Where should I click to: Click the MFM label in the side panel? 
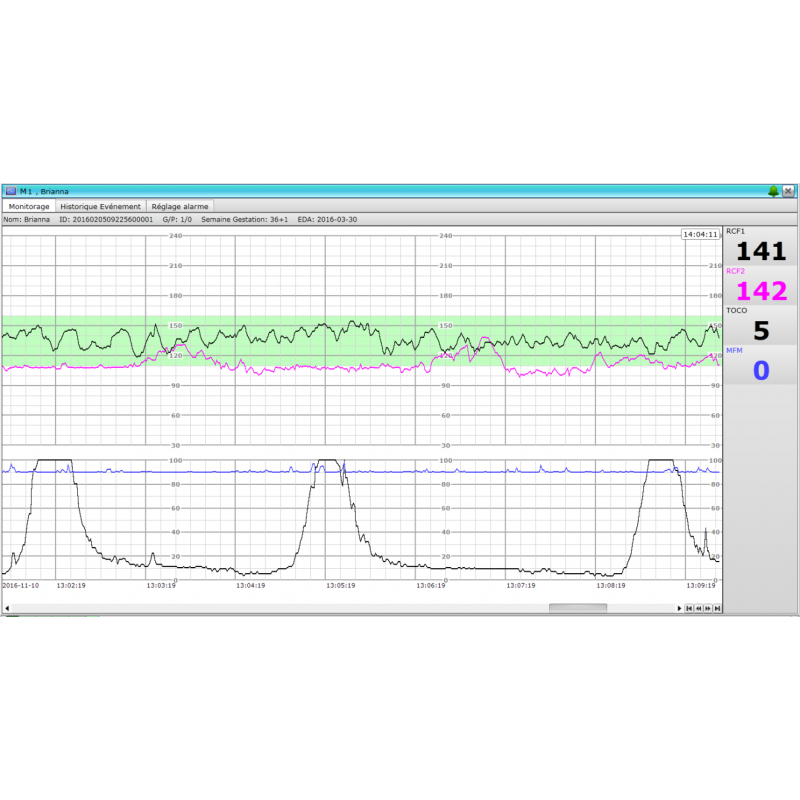pyautogui.click(x=734, y=351)
